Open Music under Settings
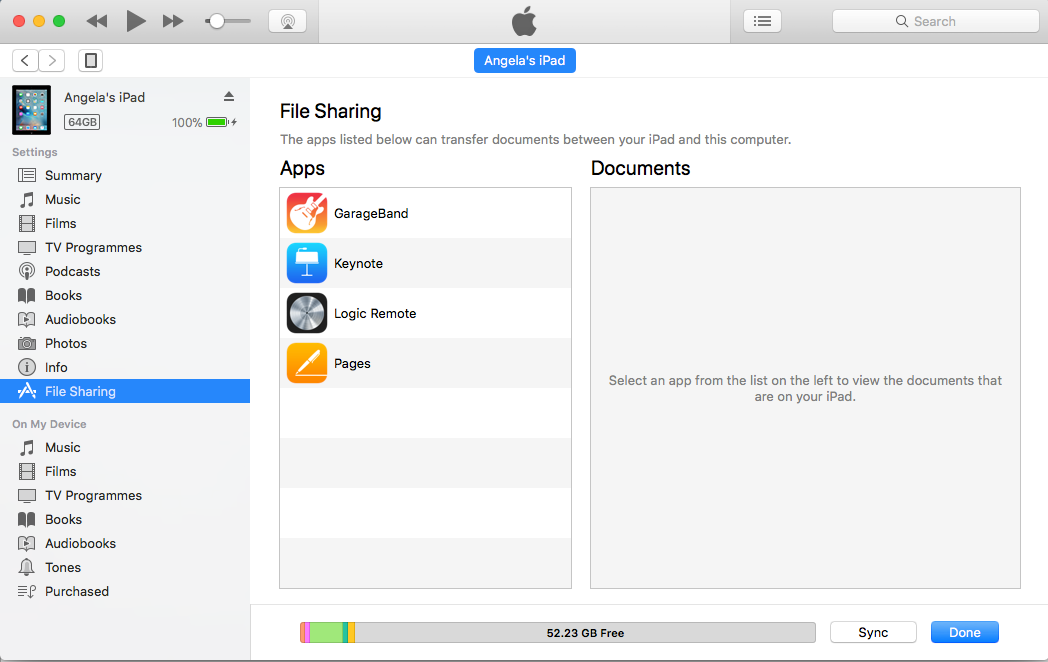Image resolution: width=1048 pixels, height=662 pixels. 125,199
